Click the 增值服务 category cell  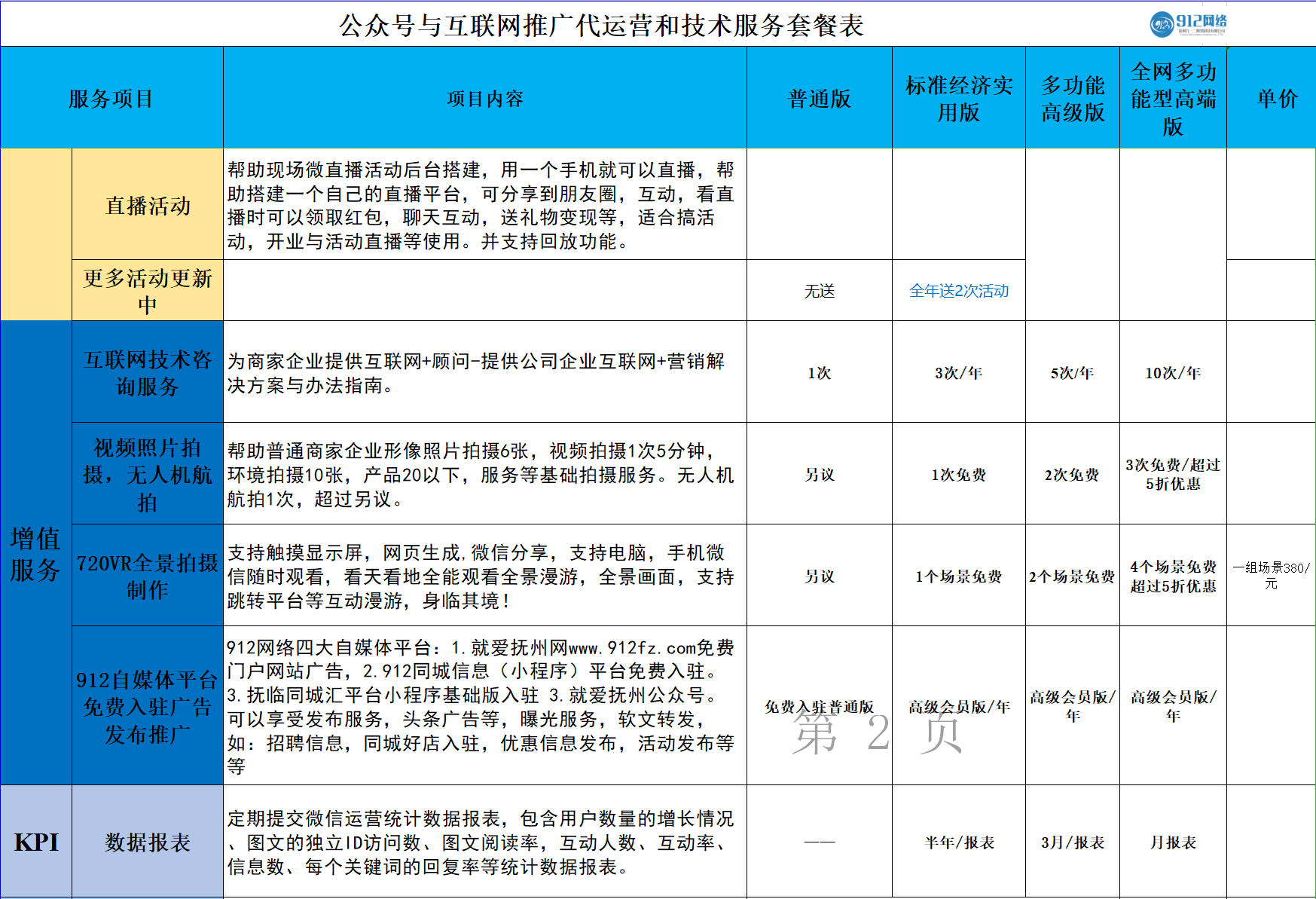(35, 553)
